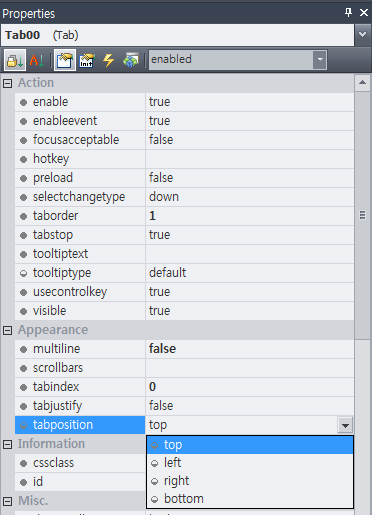This screenshot has height=515, width=372.
Task: Select the multiline property row
Action: [x=184, y=349]
